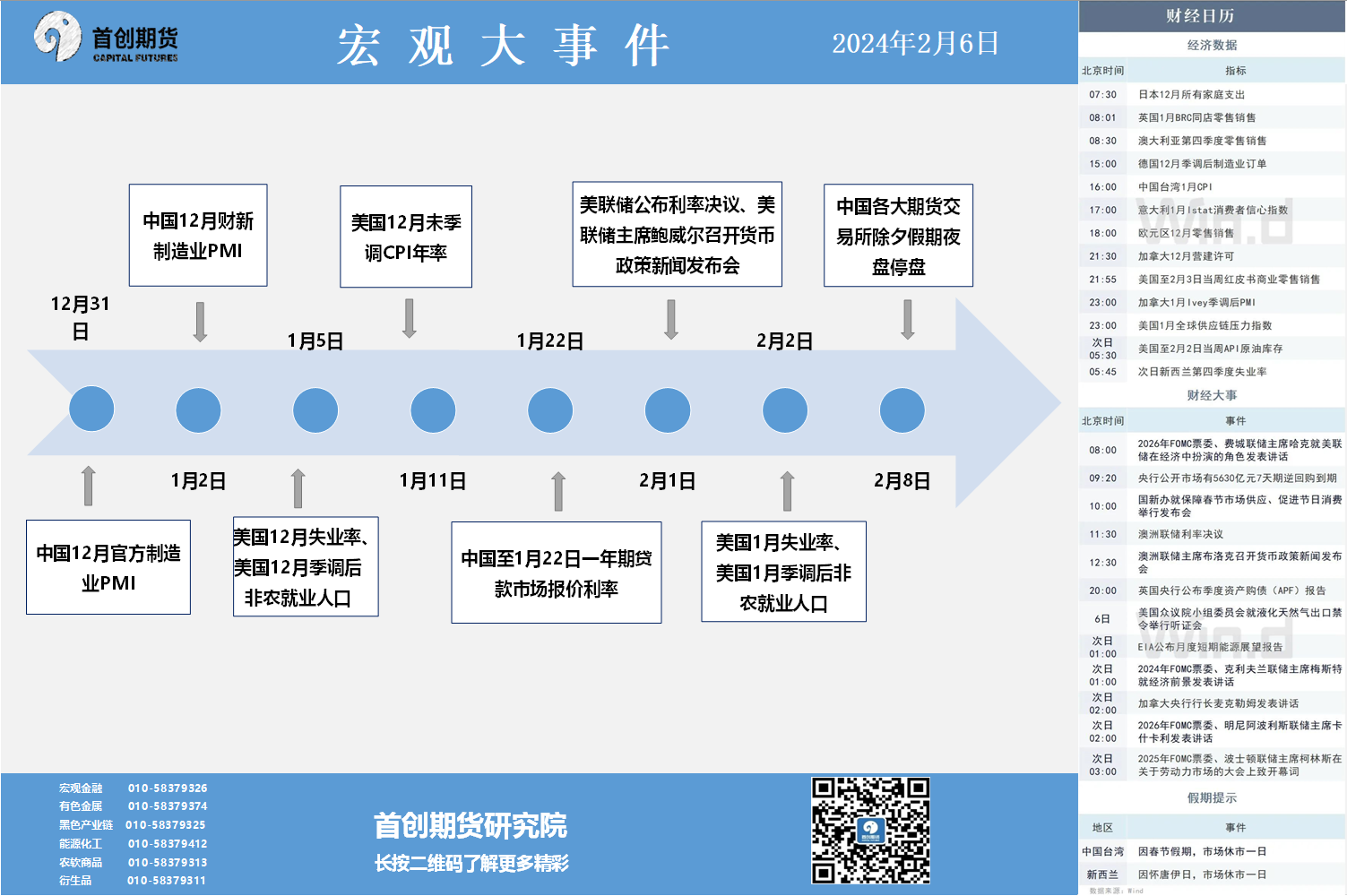Click the date 2024年2月6日 in header
The image size is (1347, 896).
[x=915, y=43]
